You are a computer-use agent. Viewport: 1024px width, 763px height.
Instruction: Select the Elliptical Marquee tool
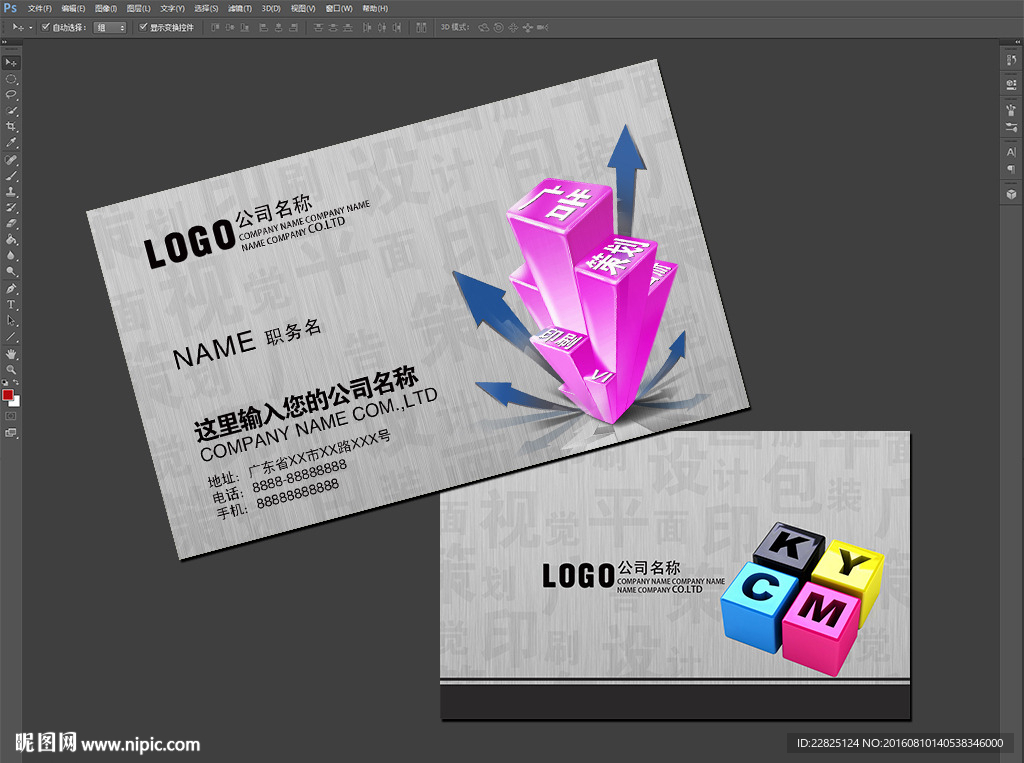pos(11,79)
